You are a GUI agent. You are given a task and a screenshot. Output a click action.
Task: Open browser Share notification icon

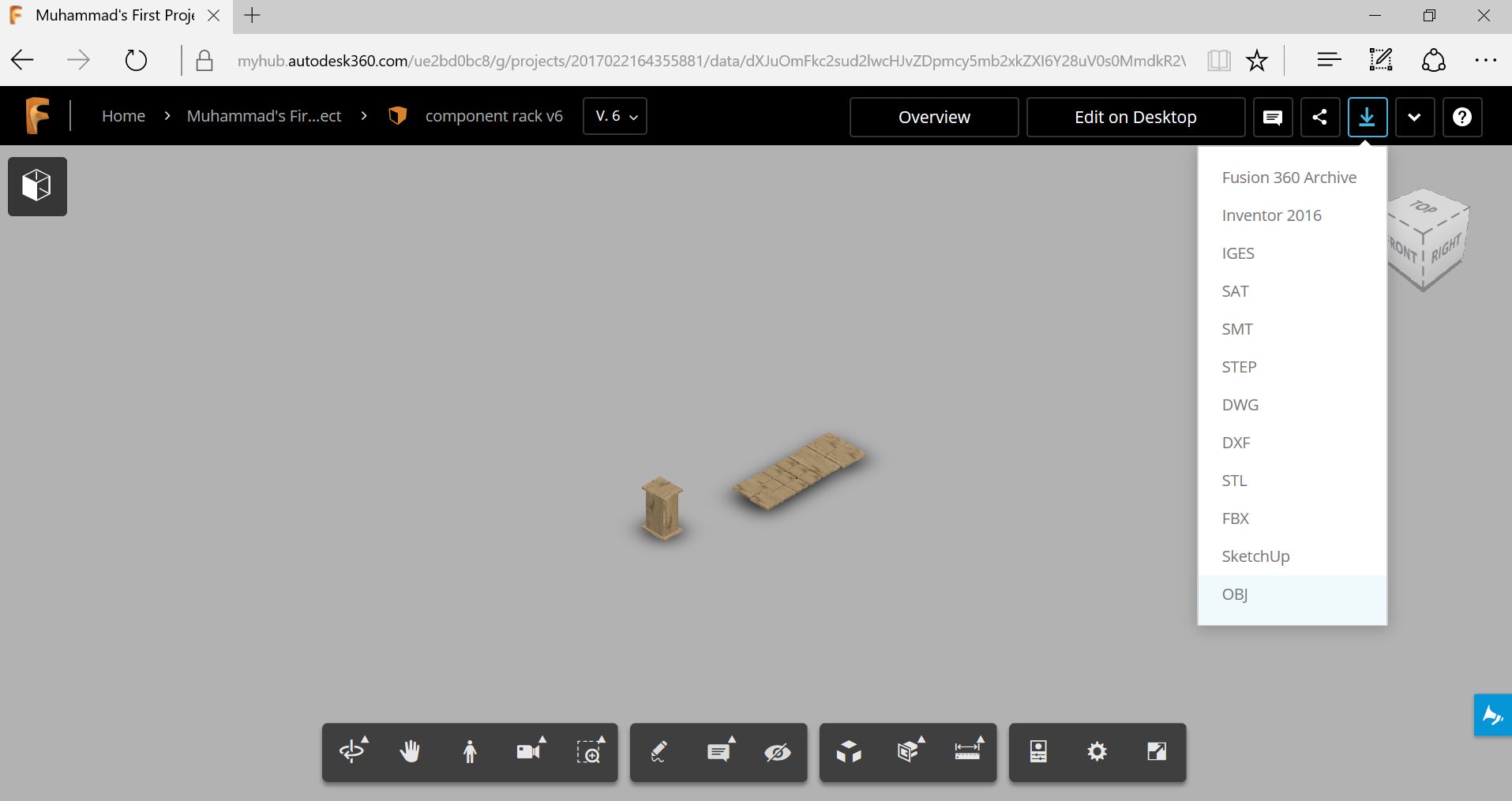pos(1434,60)
